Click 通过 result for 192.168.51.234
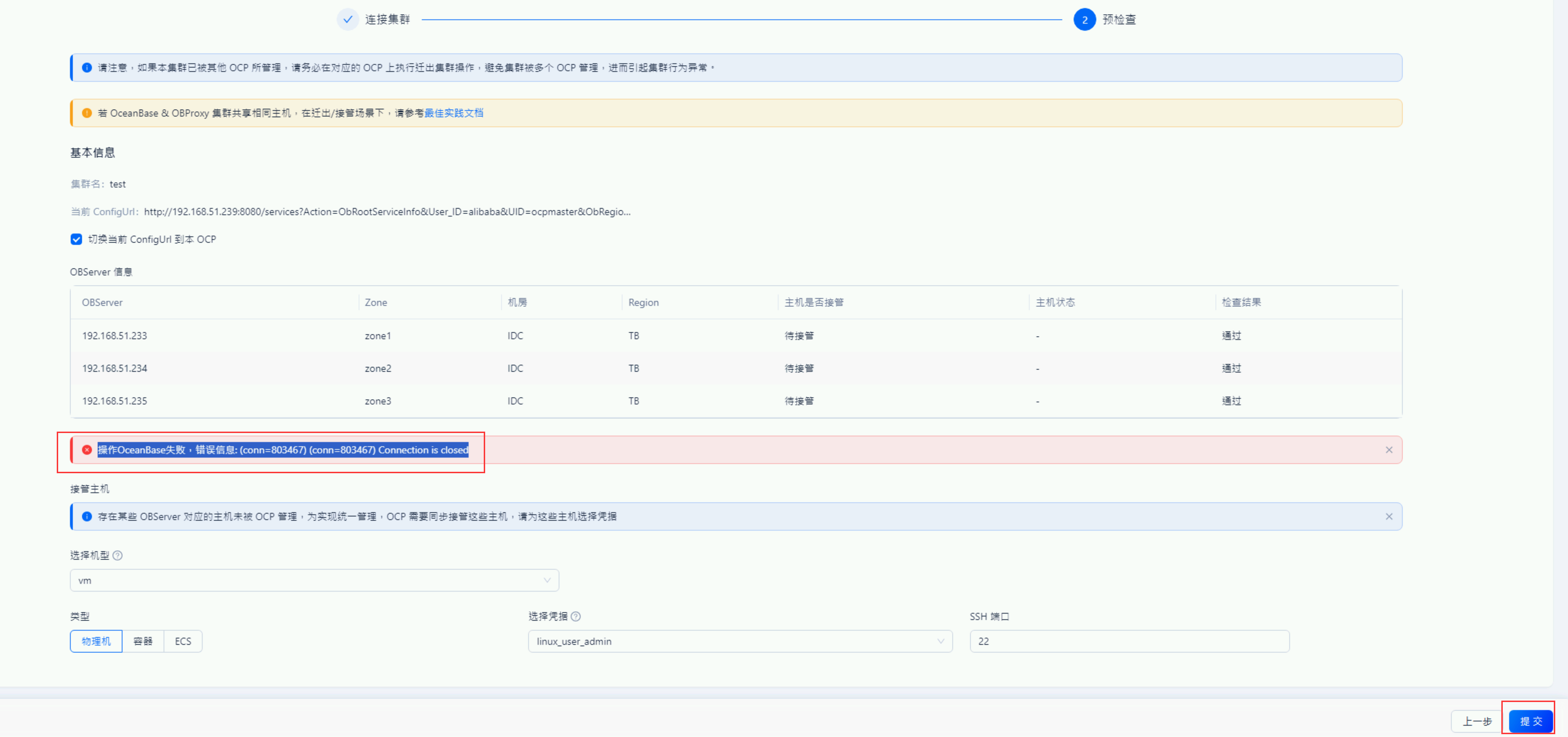The height and width of the screenshot is (737, 1568). [1231, 368]
